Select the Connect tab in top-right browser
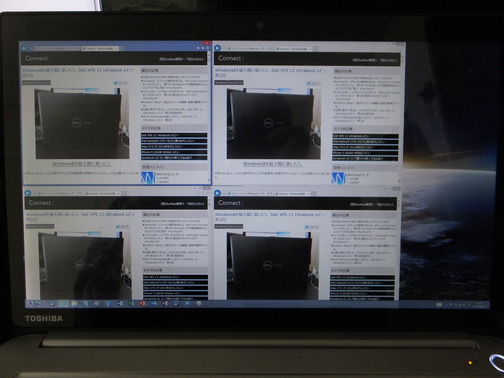Viewport: 504px width, 378px height. (294, 49)
